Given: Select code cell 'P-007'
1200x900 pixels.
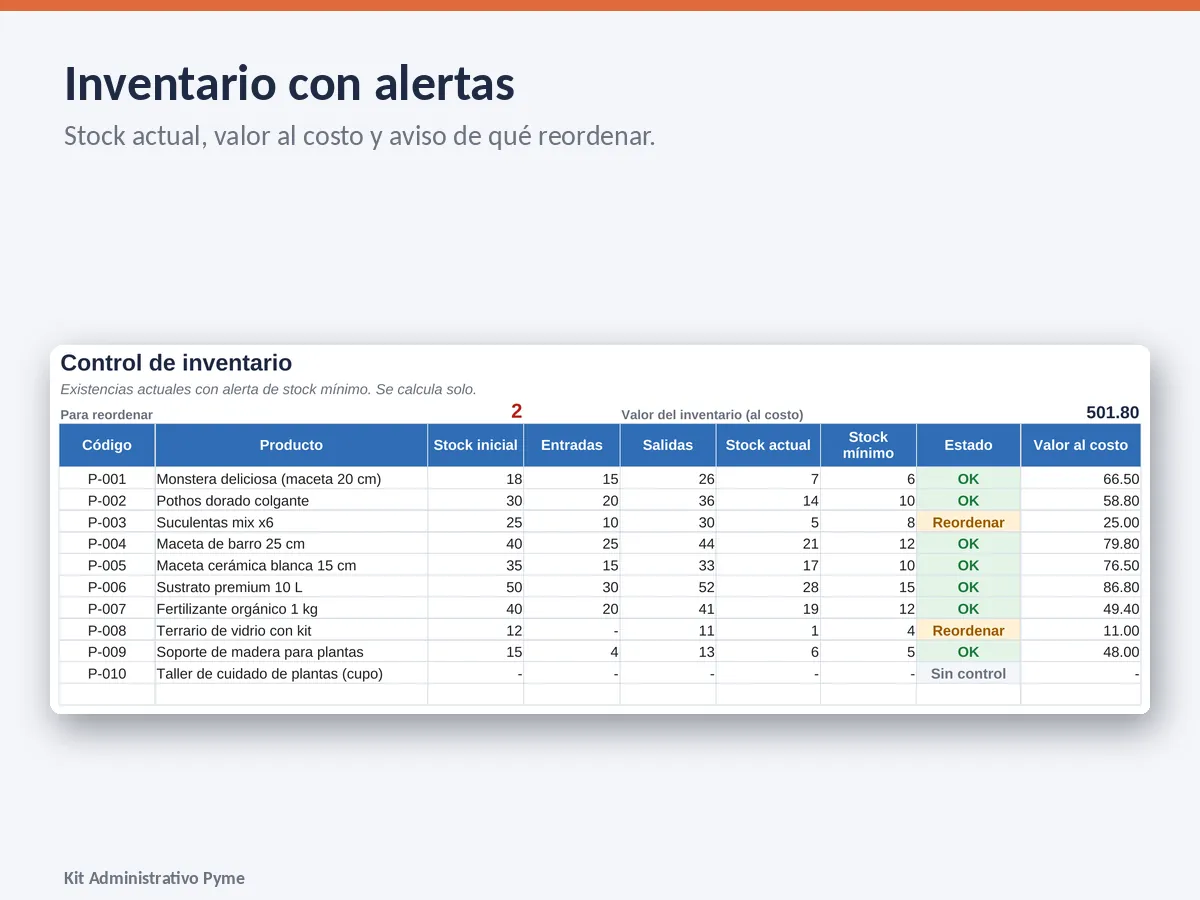Looking at the screenshot, I should click(x=107, y=609).
